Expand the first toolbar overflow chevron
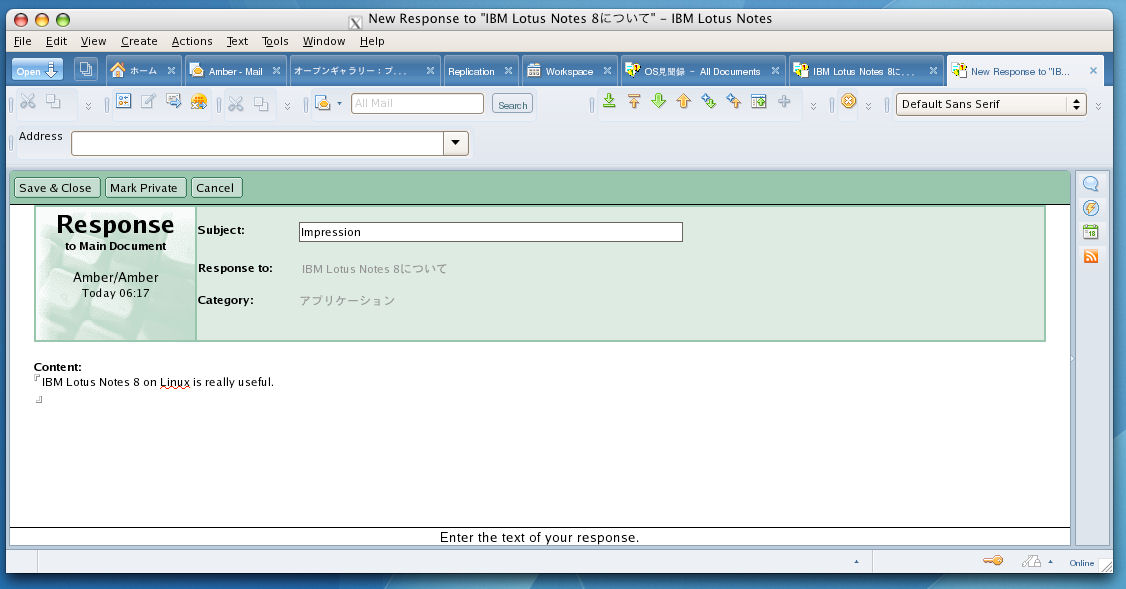 pos(88,106)
